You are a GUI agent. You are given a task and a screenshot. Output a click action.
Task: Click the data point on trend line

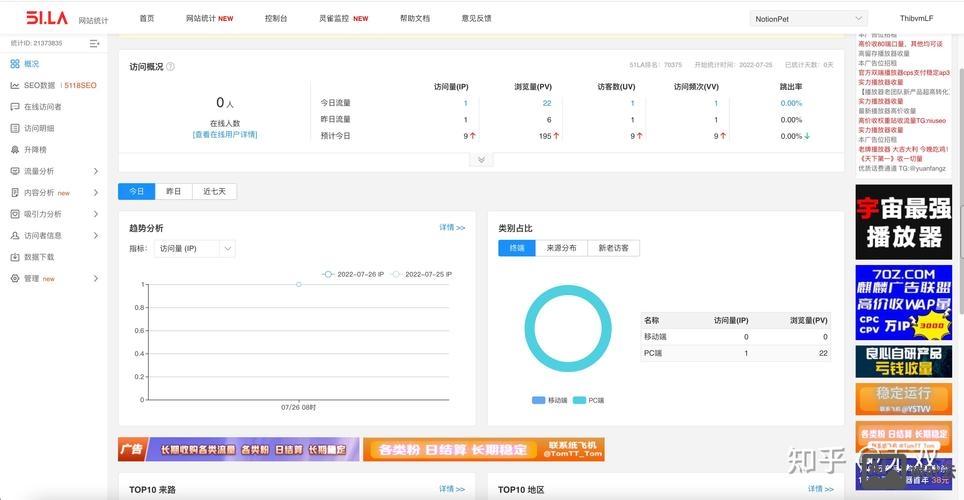coord(299,284)
